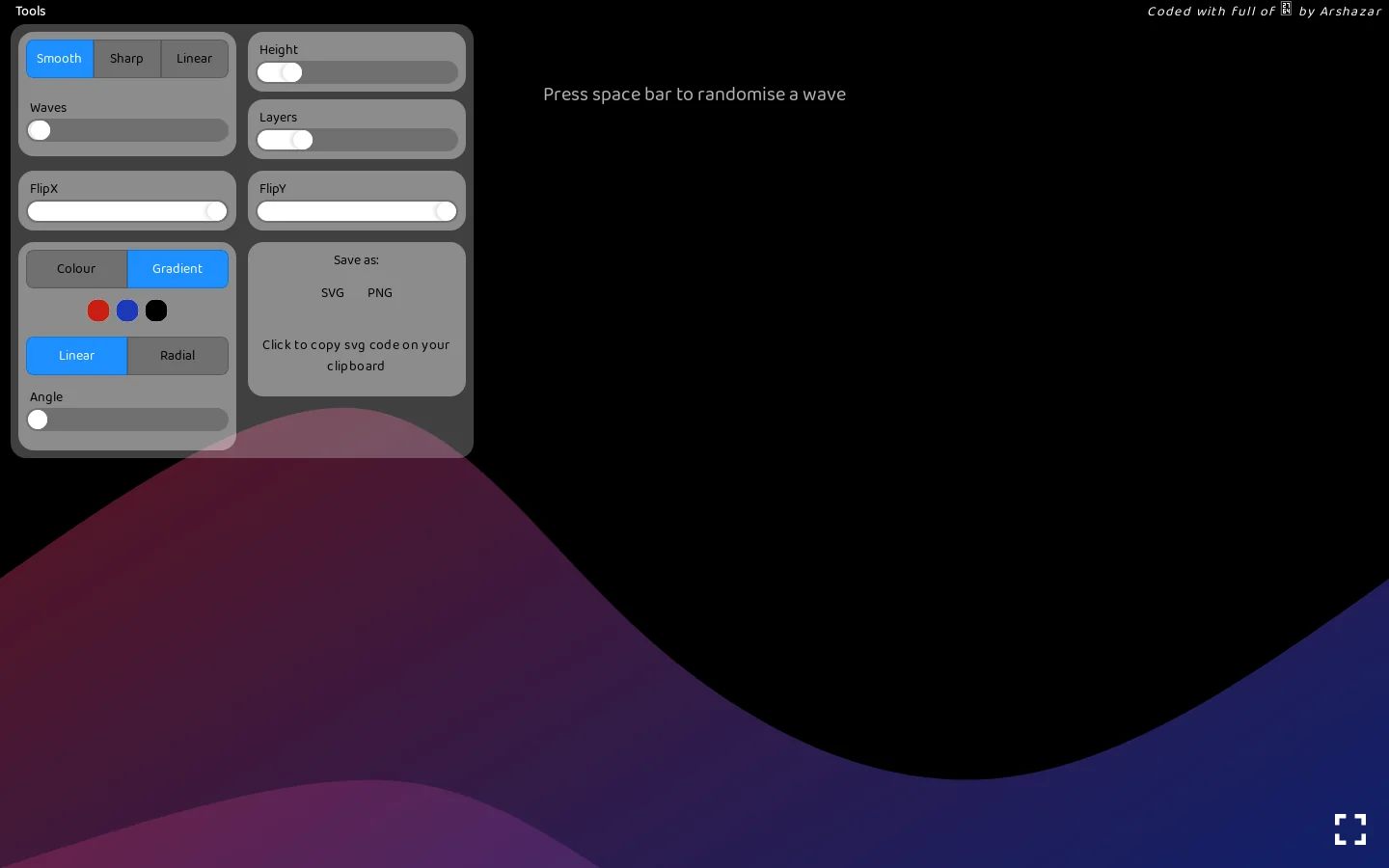The height and width of the screenshot is (868, 1389).
Task: Click the 'by Arshazar' credit text
Action: [1340, 12]
